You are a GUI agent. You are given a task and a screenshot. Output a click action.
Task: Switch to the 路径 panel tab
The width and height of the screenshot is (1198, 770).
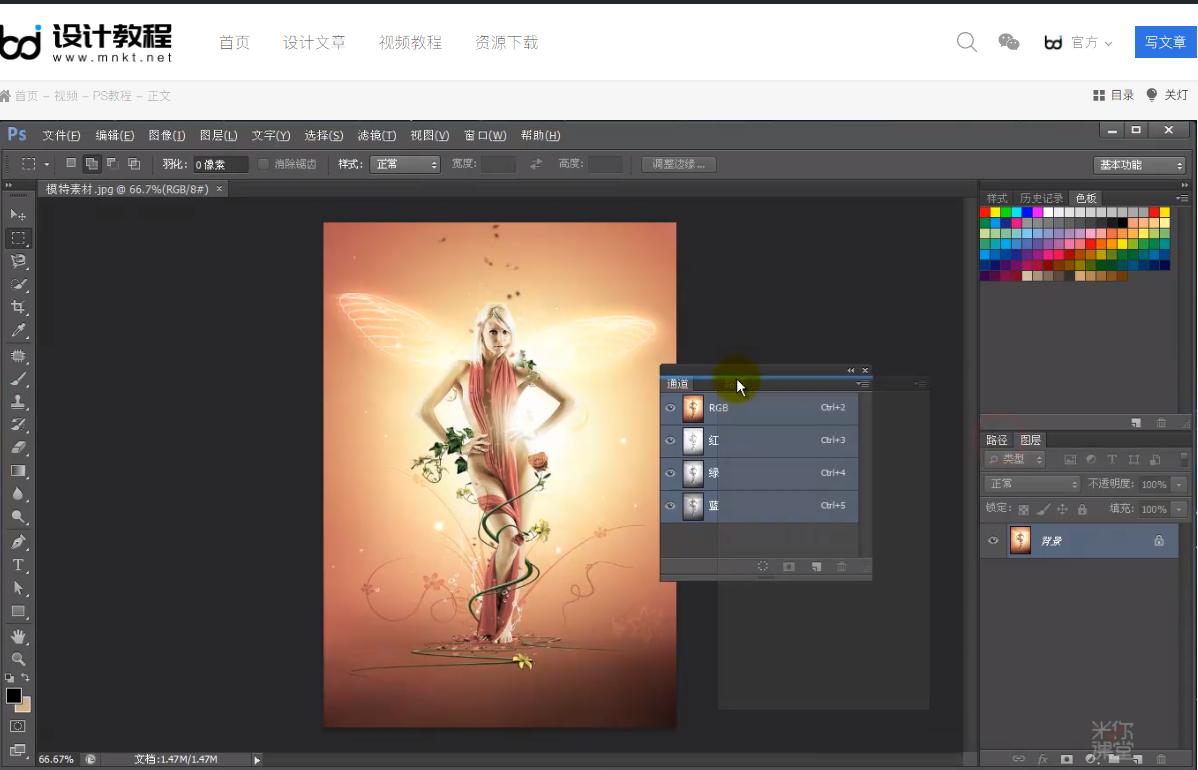click(997, 439)
